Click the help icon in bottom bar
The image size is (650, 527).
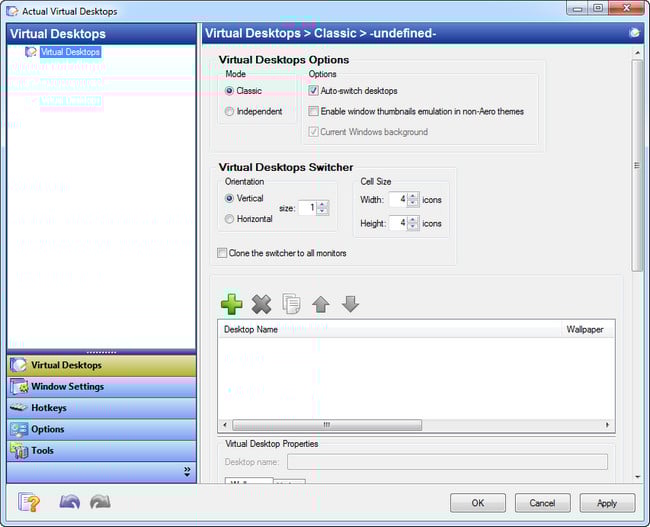(x=31, y=502)
